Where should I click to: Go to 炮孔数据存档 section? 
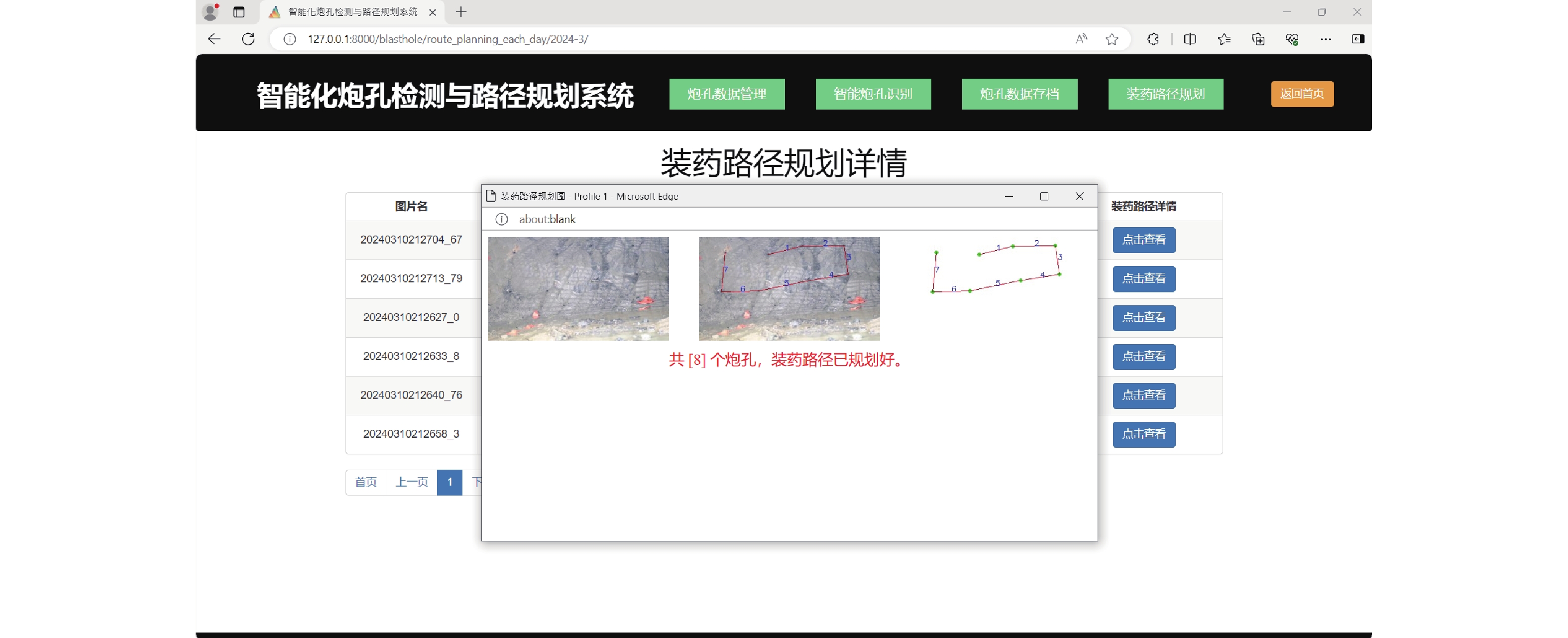[x=1019, y=94]
